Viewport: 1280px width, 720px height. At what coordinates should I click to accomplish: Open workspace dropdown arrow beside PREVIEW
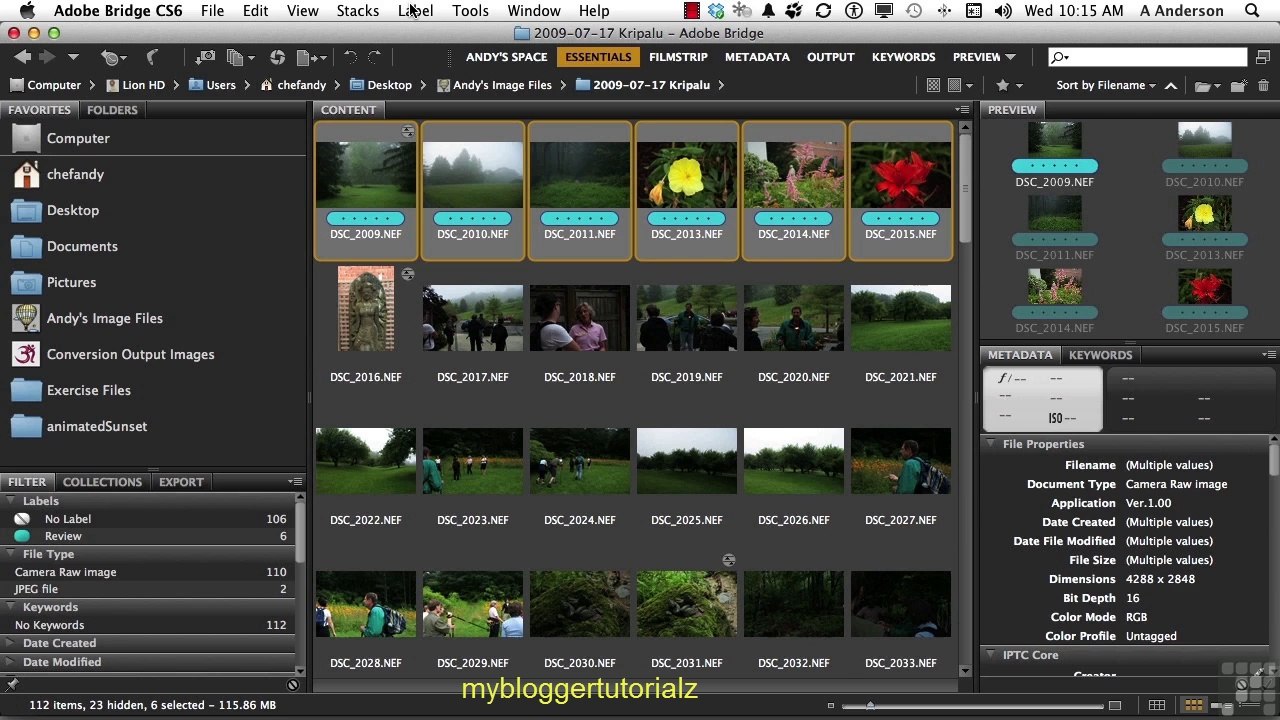click(x=1011, y=57)
